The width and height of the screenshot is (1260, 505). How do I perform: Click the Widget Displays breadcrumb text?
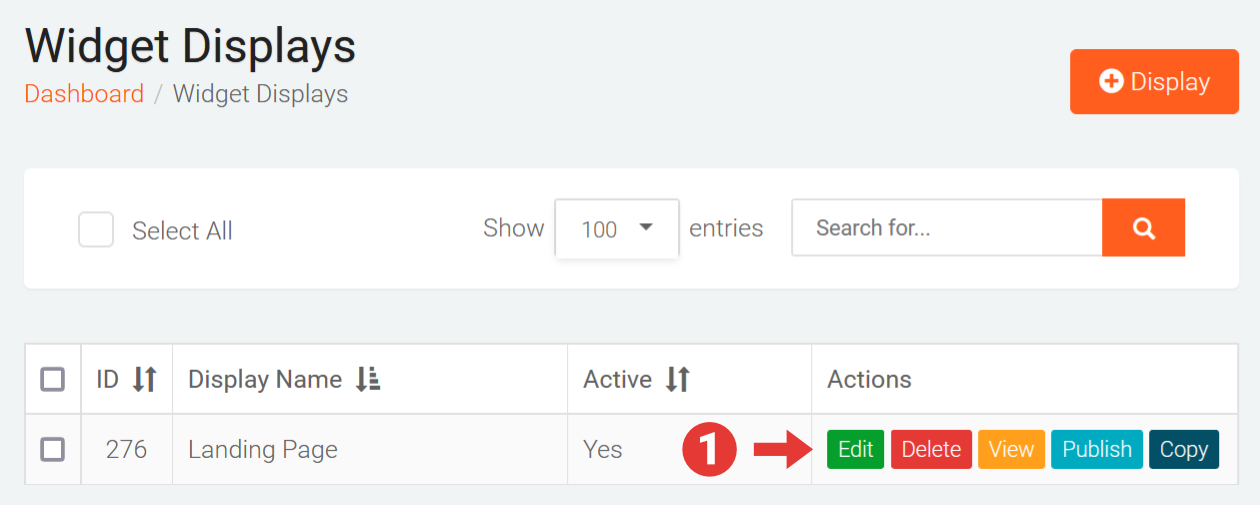260,94
